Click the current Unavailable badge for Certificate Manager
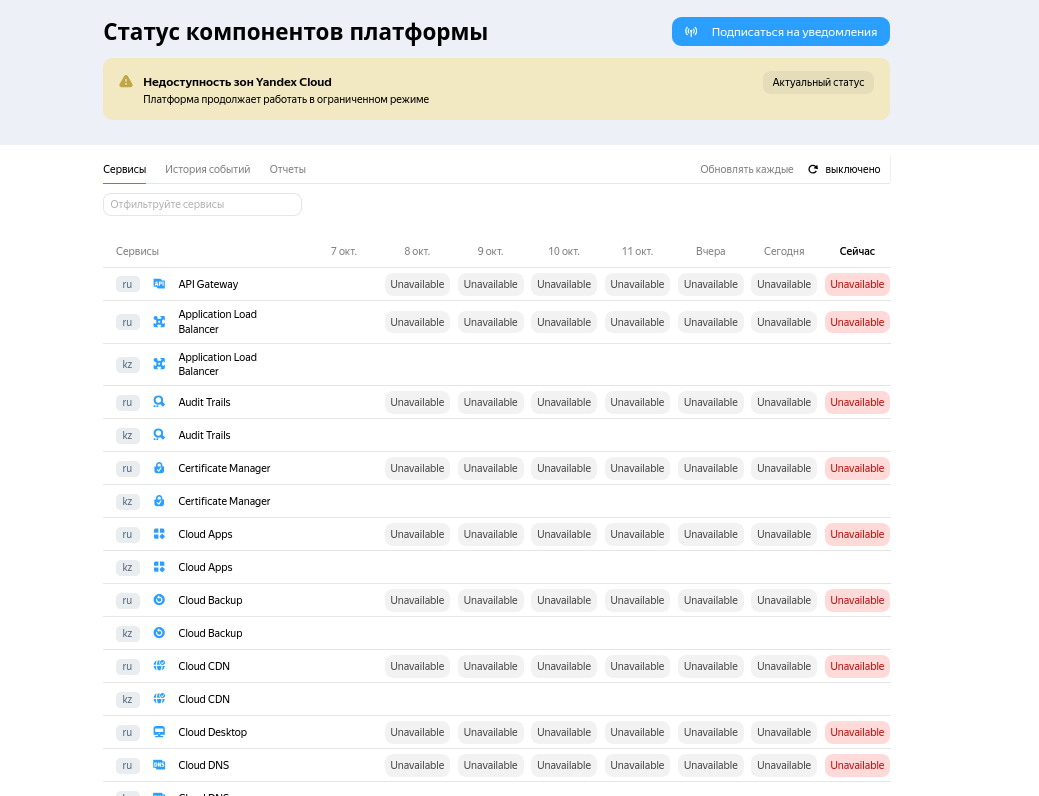 point(857,468)
